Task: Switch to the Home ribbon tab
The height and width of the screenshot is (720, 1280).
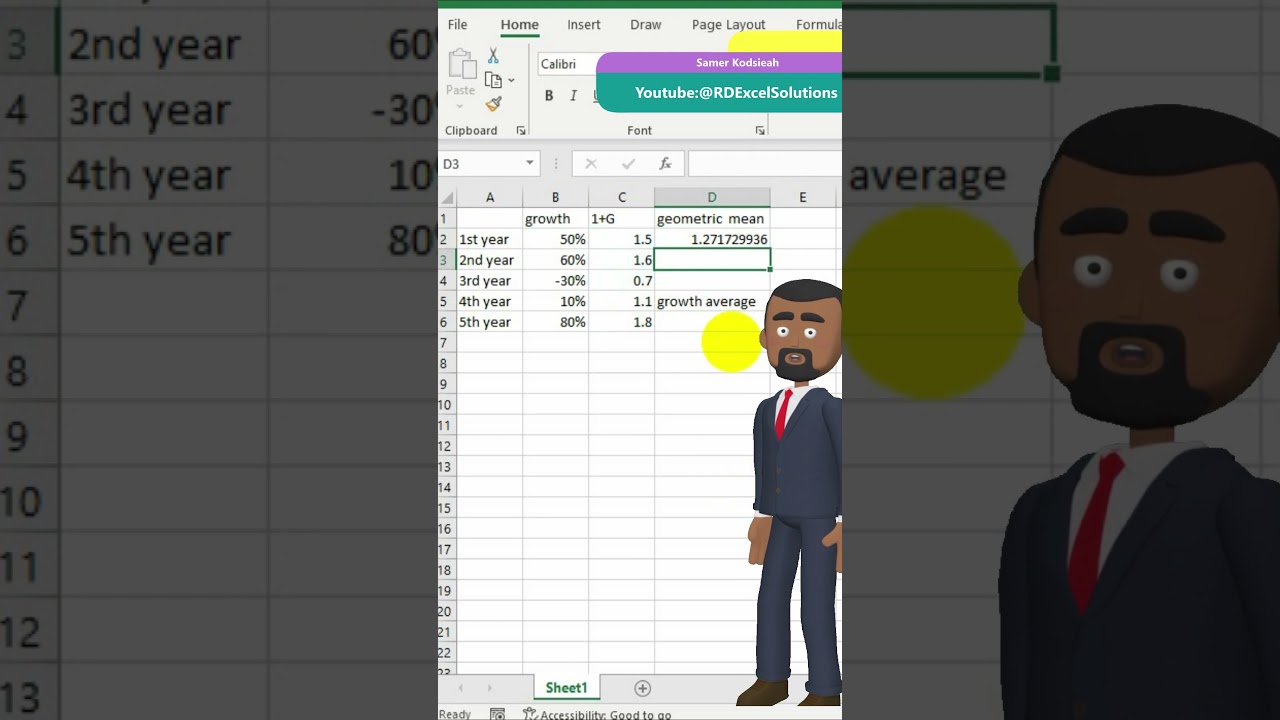Action: pyautogui.click(x=520, y=25)
